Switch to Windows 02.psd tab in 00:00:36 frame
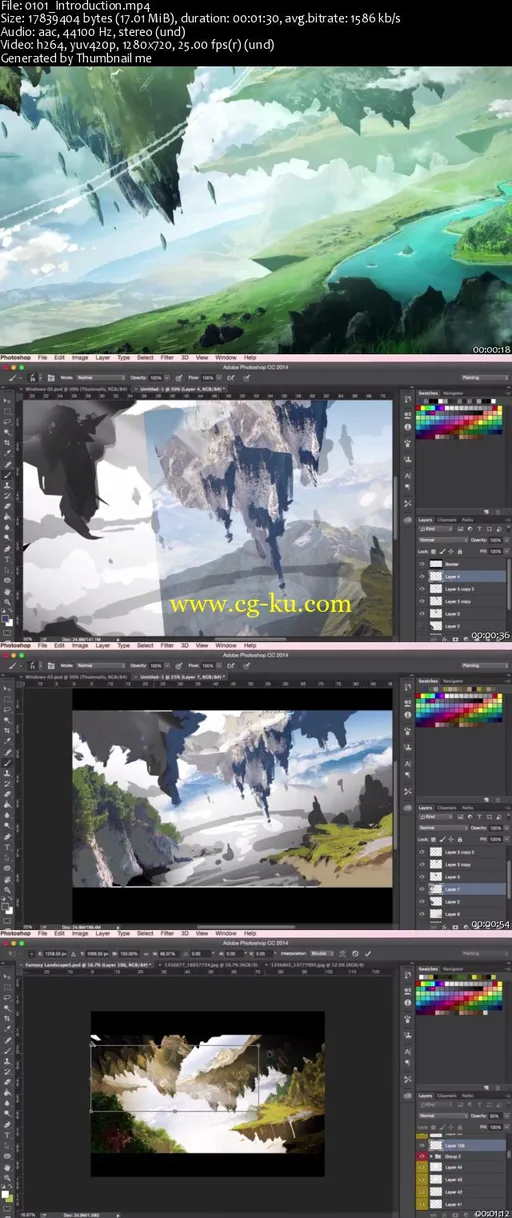 click(x=76, y=389)
